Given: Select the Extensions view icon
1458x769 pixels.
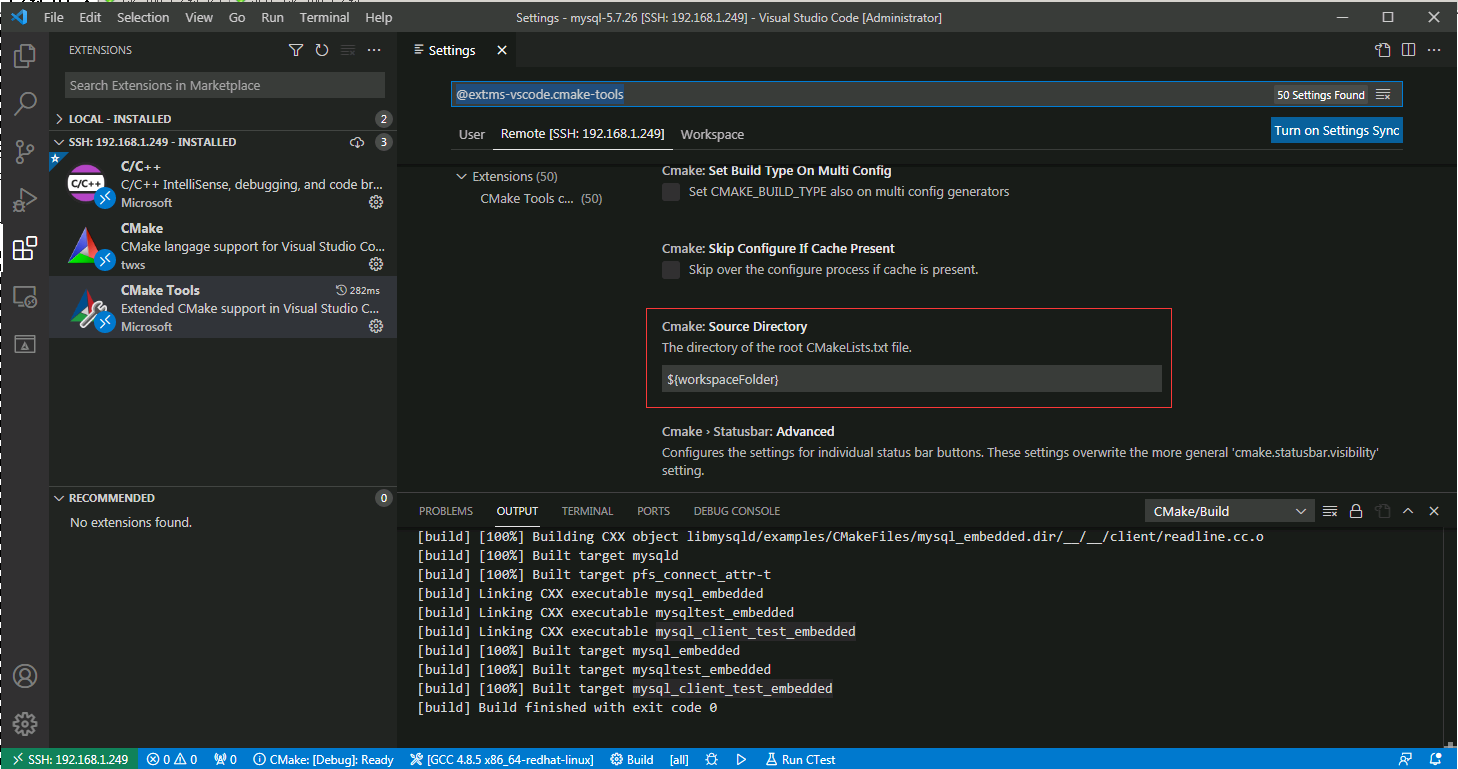Looking at the screenshot, I should [25, 248].
